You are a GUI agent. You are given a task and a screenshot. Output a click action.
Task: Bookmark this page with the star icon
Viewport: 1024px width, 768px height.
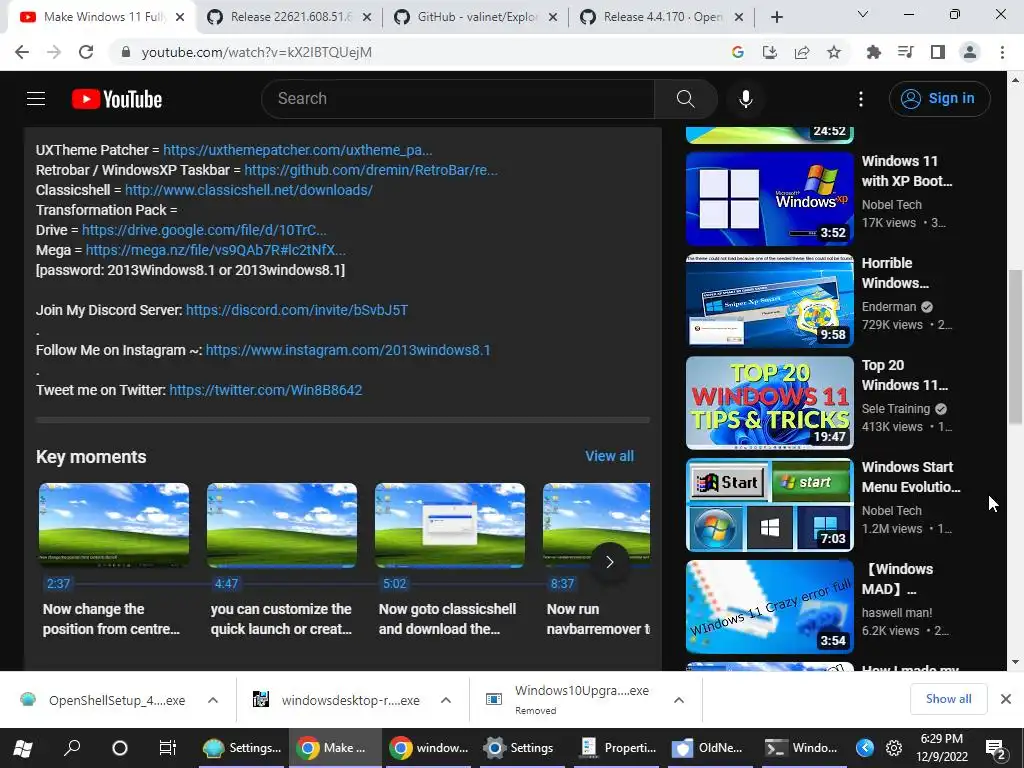[834, 52]
